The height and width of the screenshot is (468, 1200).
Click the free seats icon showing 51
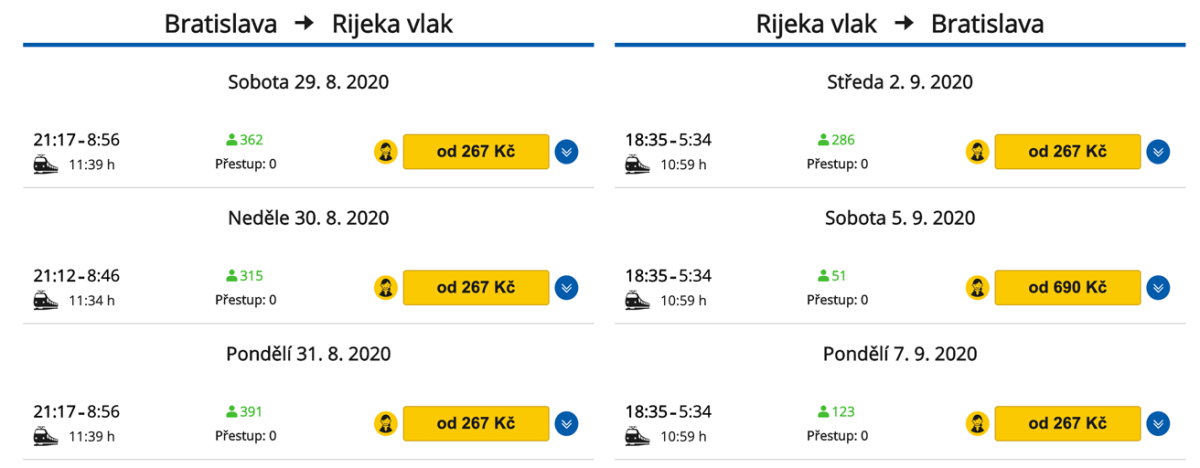(x=824, y=276)
